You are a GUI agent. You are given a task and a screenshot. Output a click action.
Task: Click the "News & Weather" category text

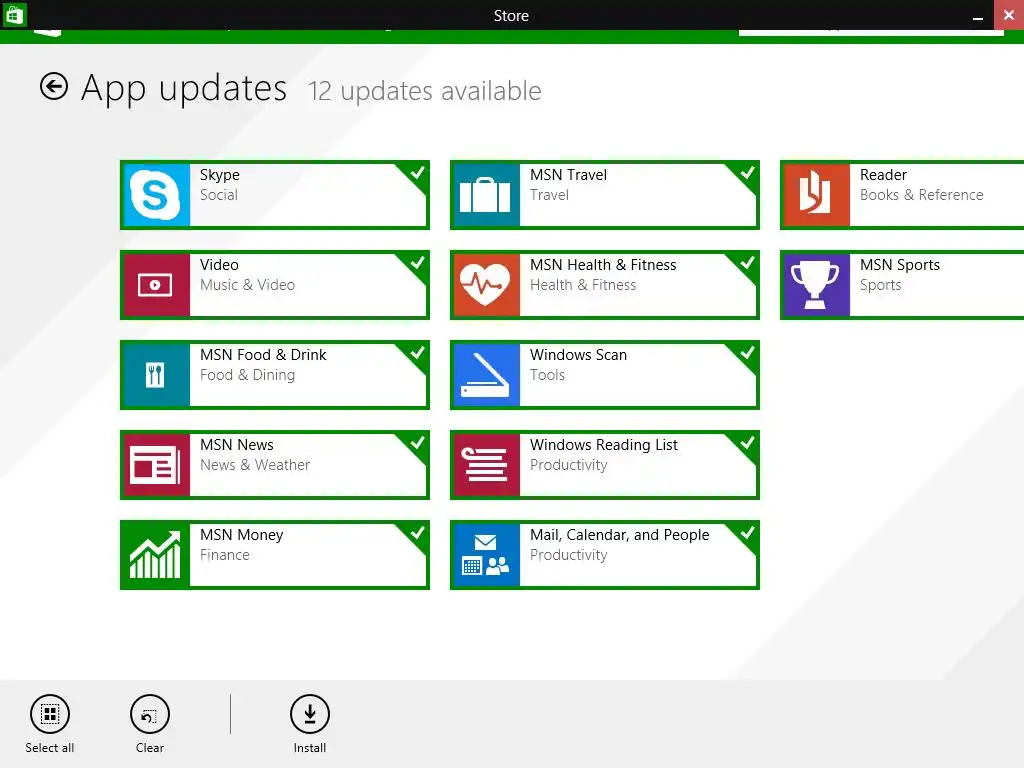[x=255, y=465]
